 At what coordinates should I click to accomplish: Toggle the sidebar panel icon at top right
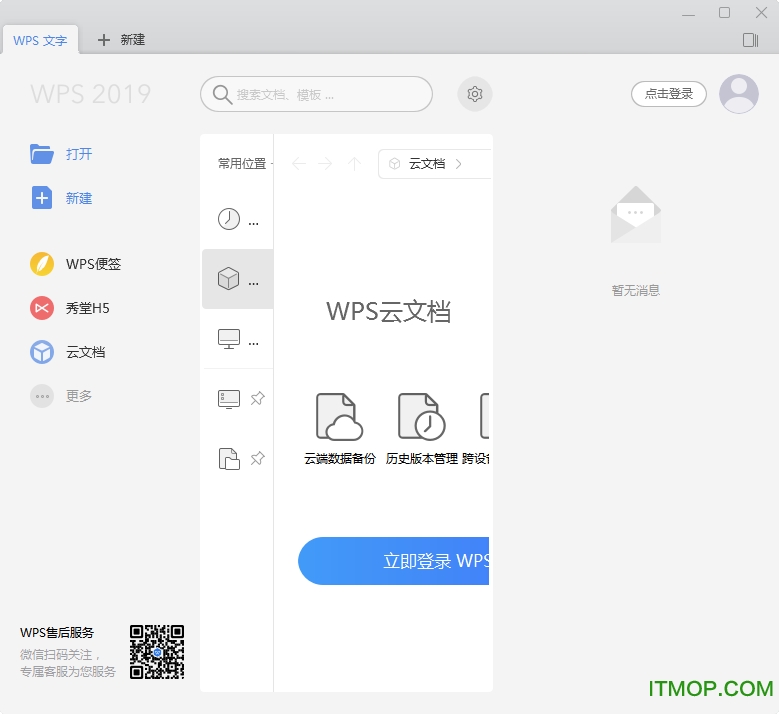tap(750, 40)
